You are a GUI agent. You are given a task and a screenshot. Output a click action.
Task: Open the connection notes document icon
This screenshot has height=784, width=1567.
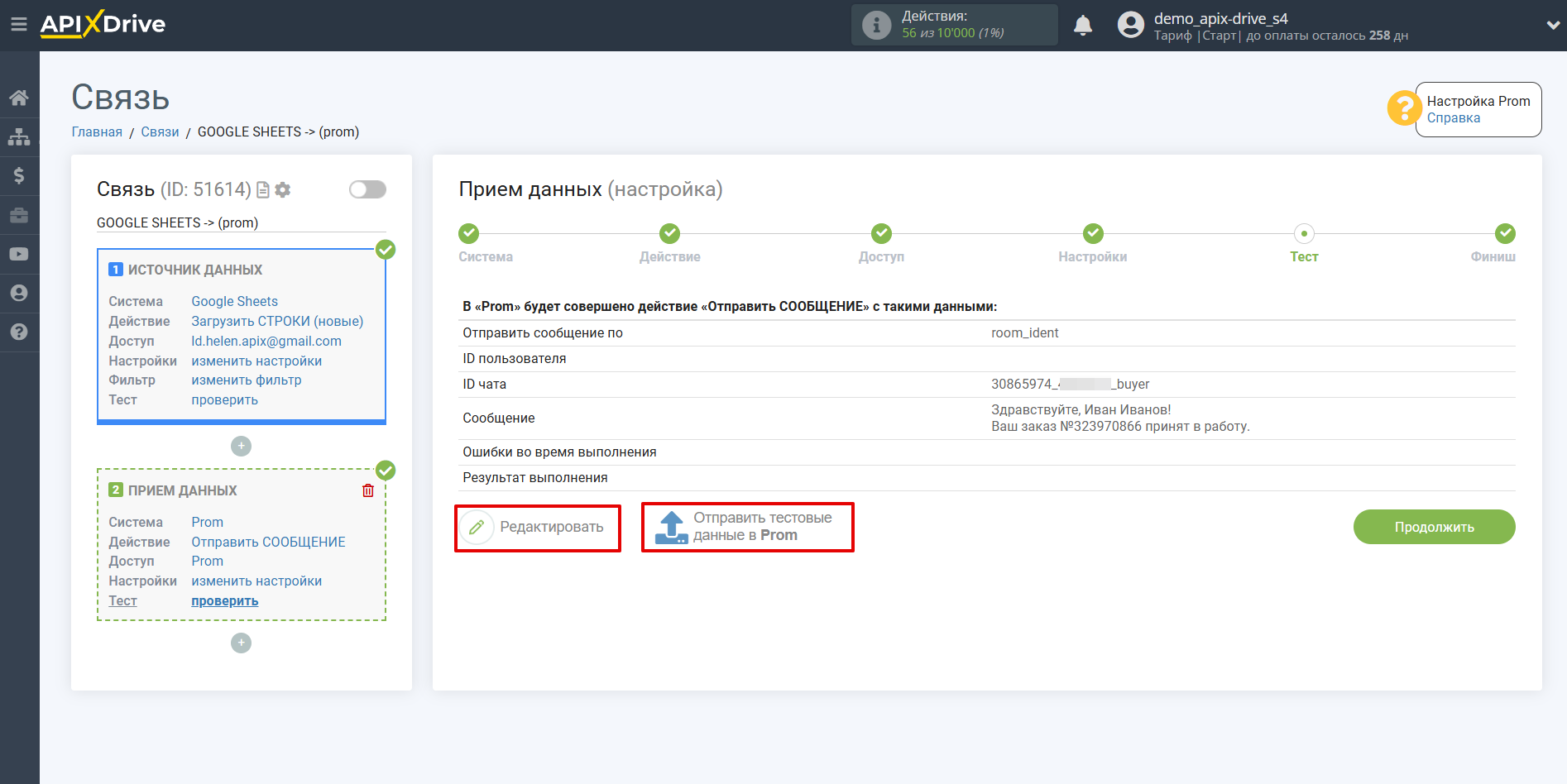pyautogui.click(x=263, y=190)
